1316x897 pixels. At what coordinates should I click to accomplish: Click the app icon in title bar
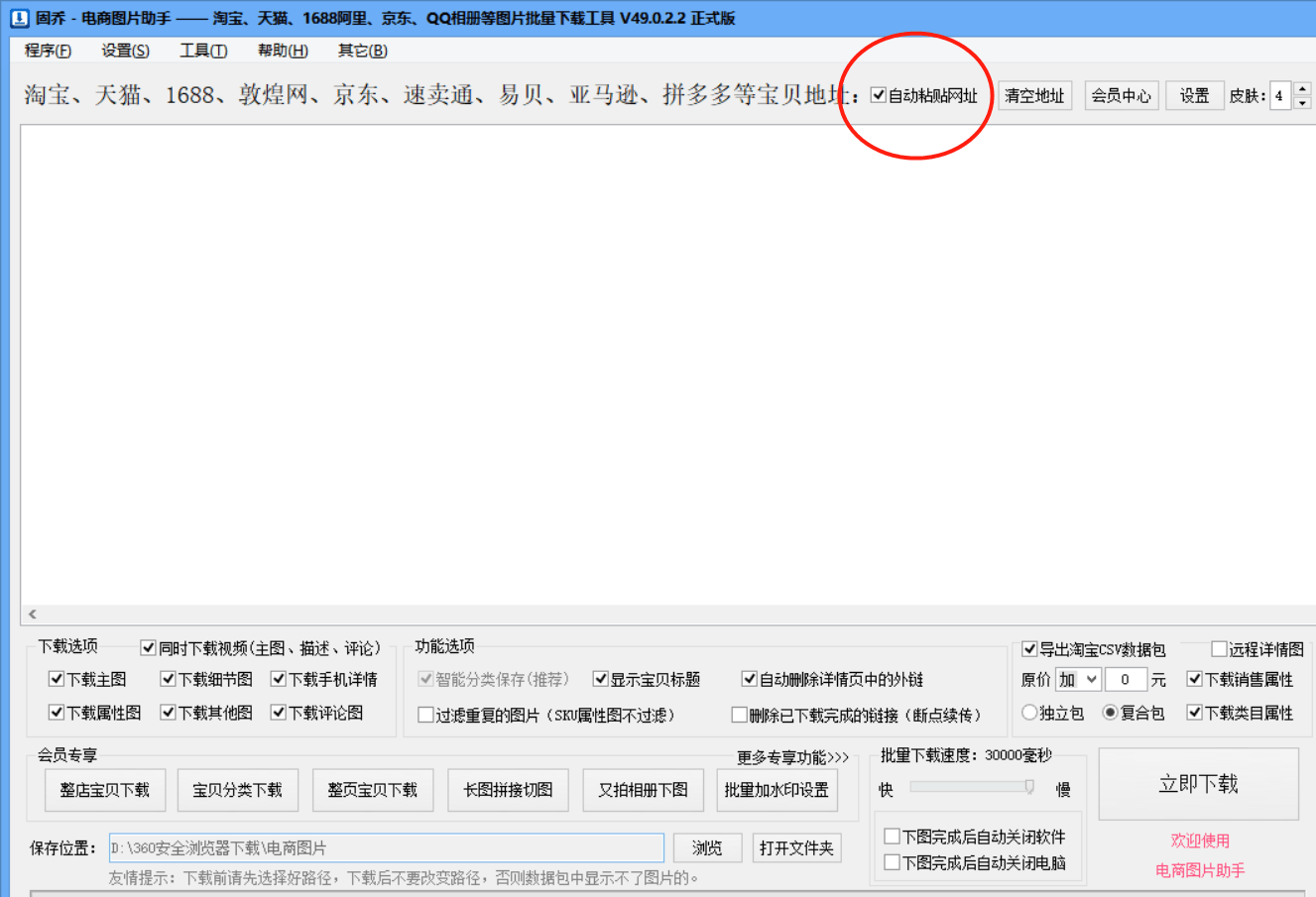click(x=19, y=18)
